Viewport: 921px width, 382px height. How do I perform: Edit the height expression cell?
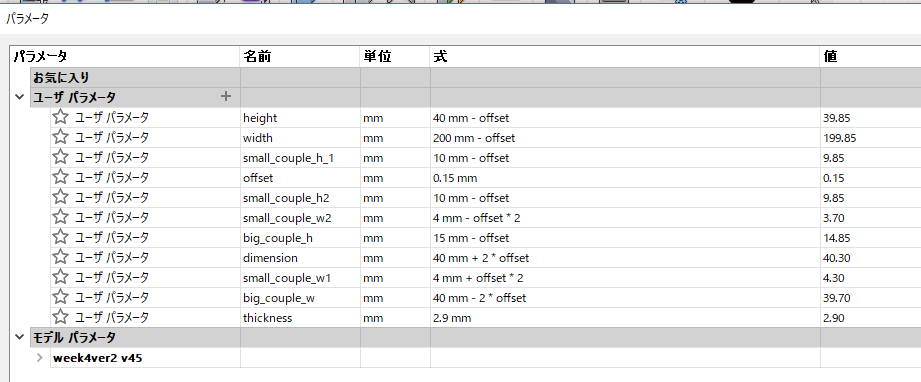pos(625,118)
